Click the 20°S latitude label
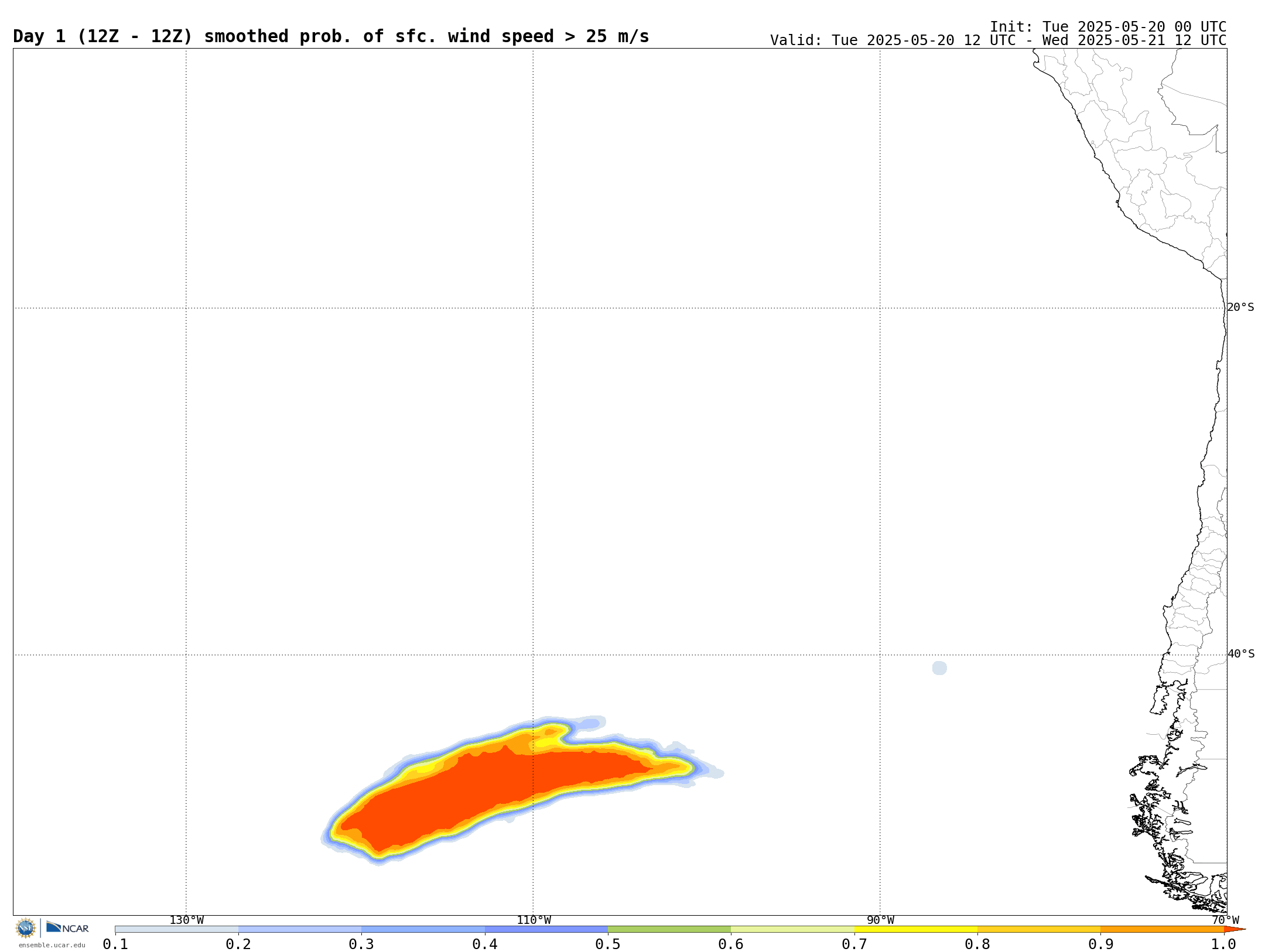1265x952 pixels. click(1240, 307)
